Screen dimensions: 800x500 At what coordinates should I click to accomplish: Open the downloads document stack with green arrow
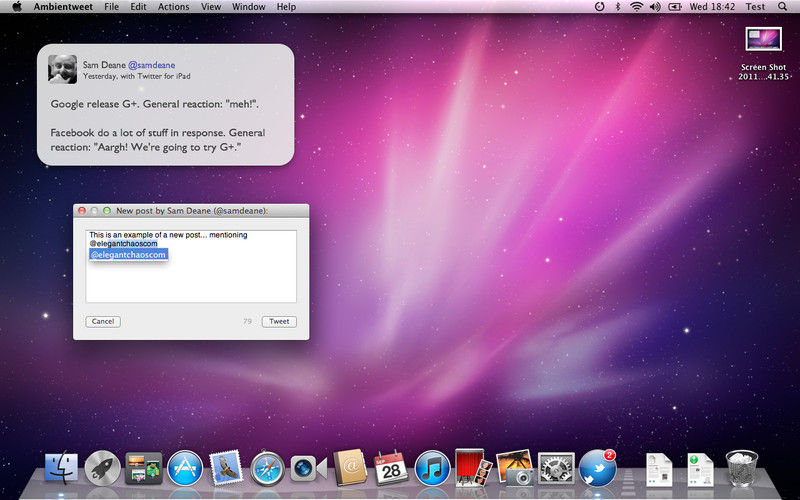click(x=700, y=469)
